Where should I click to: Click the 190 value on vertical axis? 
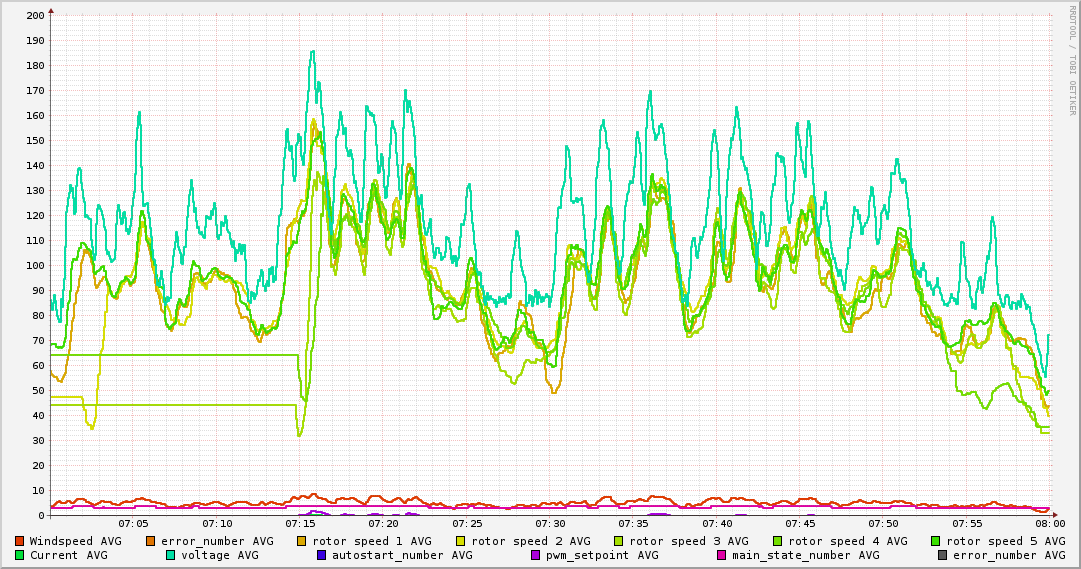click(34, 41)
